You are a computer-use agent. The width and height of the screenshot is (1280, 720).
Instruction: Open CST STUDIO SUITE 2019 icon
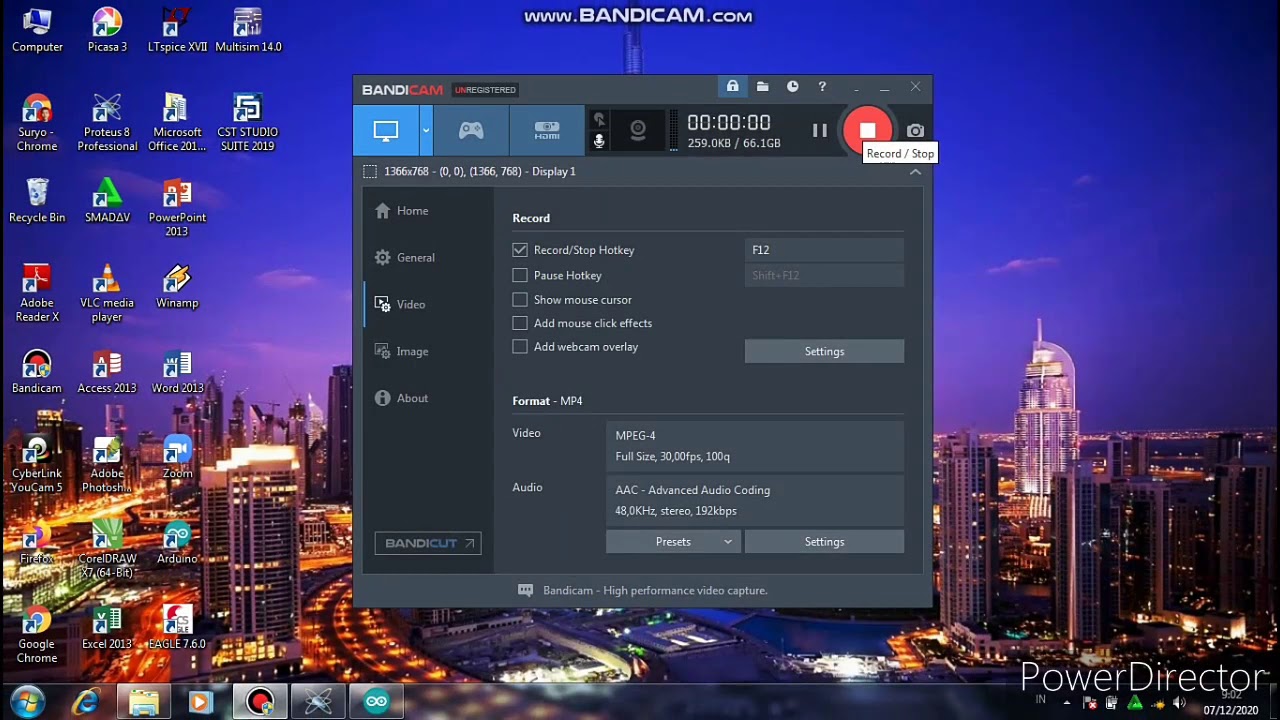[x=248, y=122]
